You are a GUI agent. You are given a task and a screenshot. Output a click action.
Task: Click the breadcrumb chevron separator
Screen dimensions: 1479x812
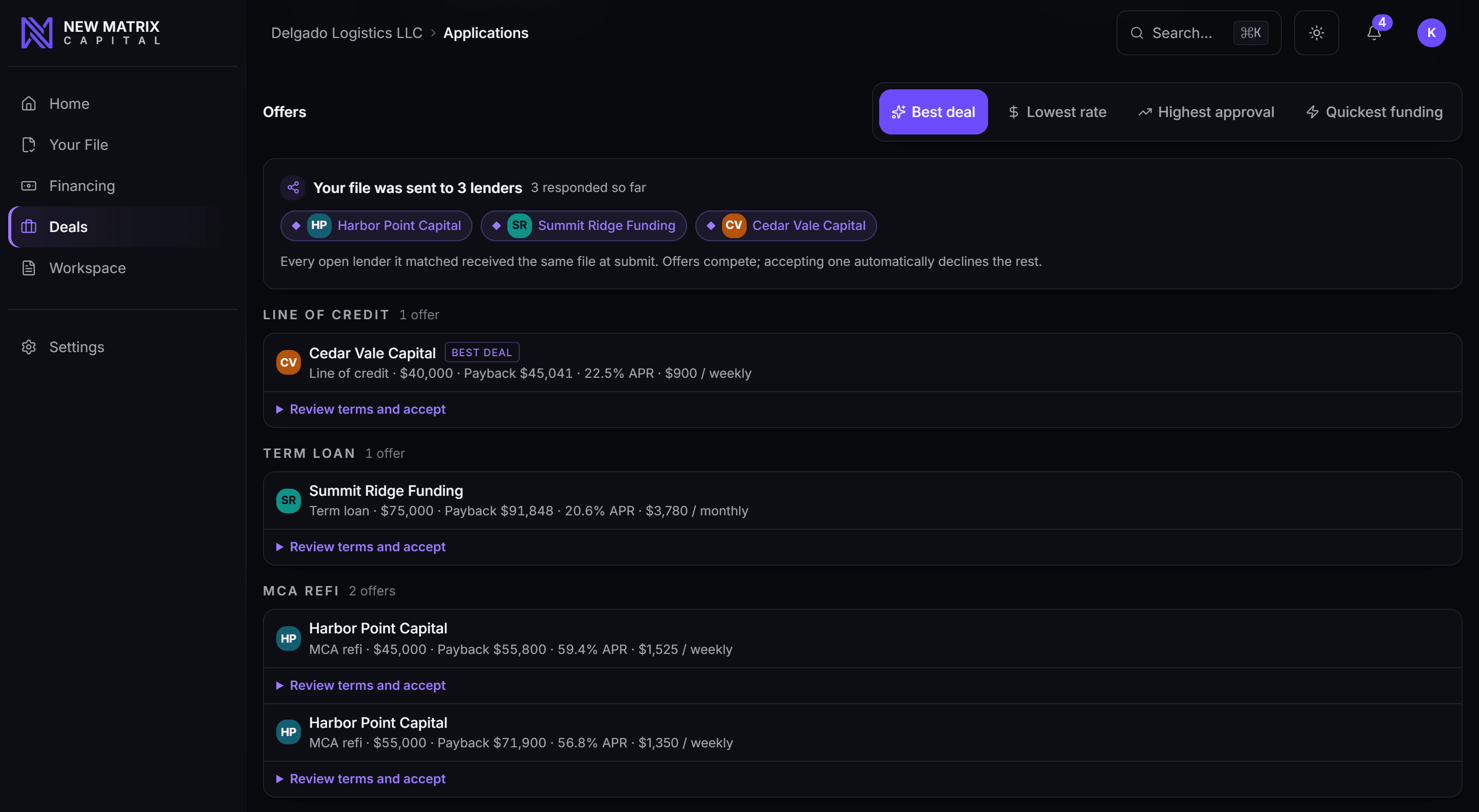point(433,33)
